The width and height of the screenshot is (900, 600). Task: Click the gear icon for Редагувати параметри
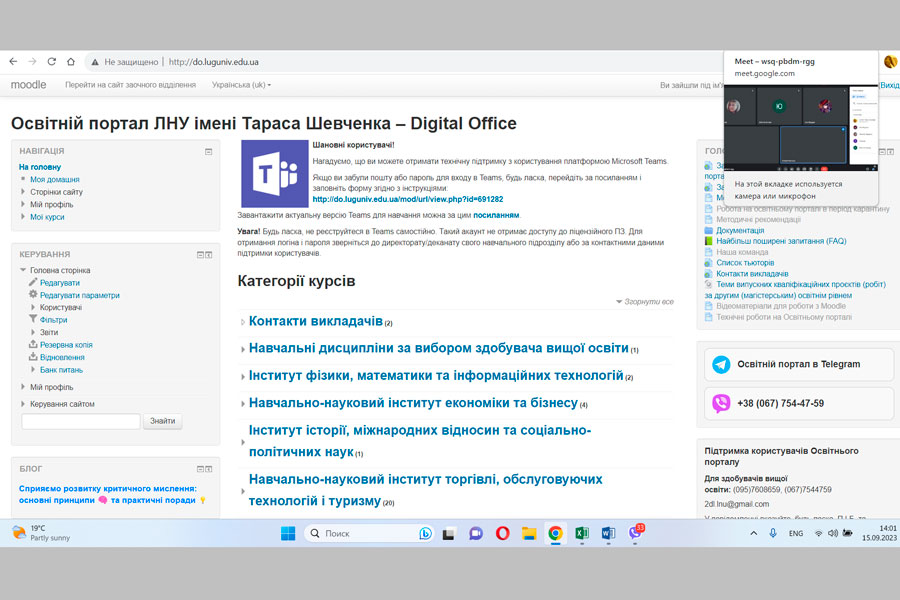click(x=33, y=295)
